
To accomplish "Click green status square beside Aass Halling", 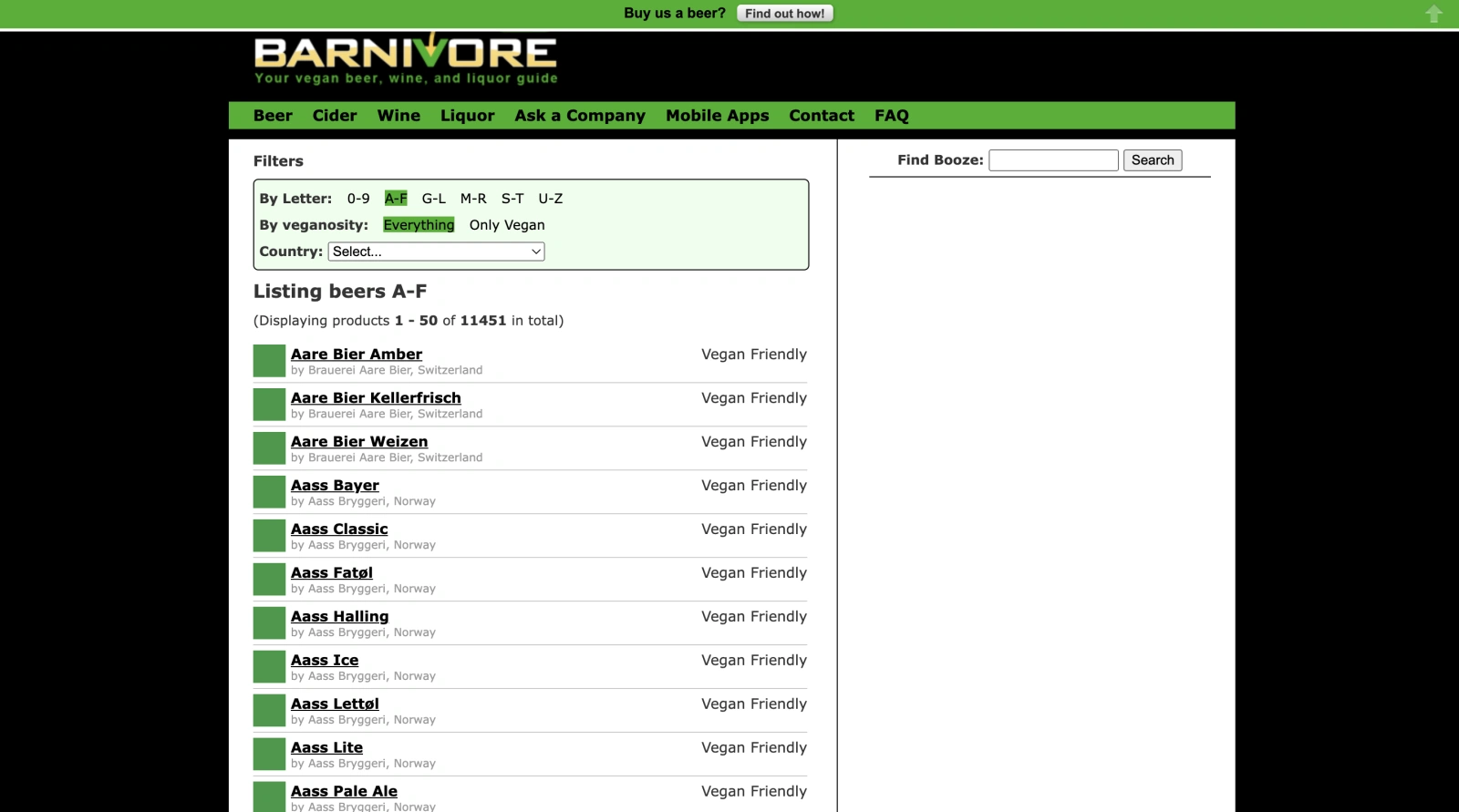I will click(x=269, y=623).
